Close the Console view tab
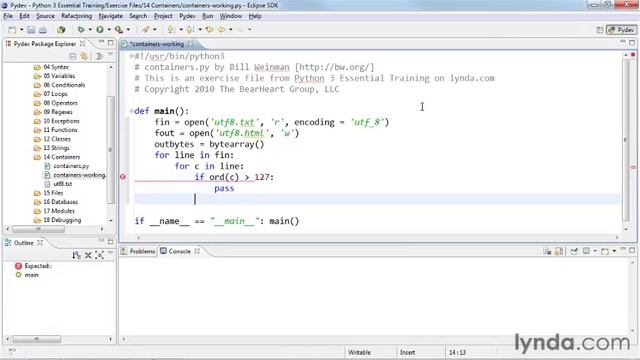The image size is (640, 360). click(197, 251)
